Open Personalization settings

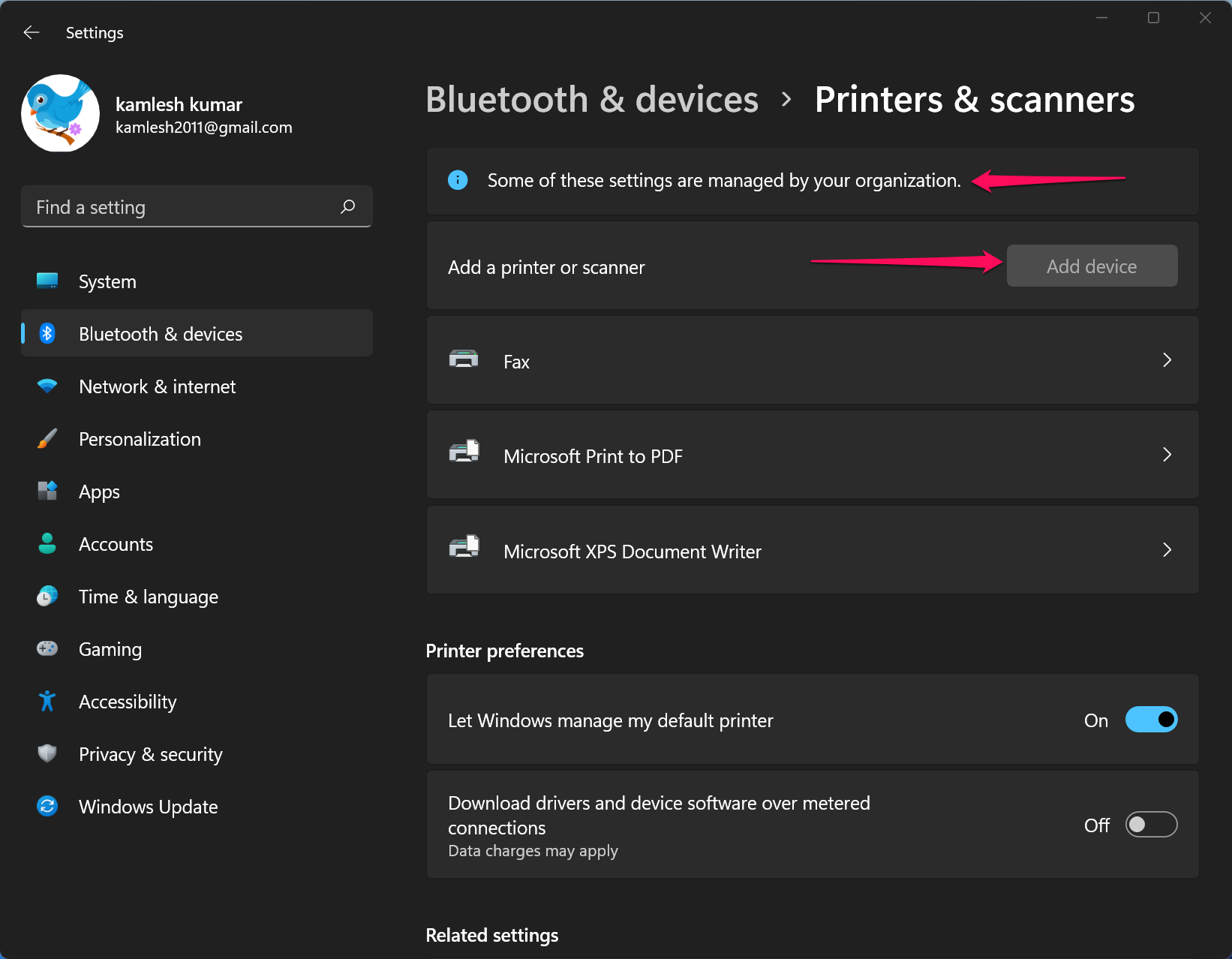(197, 439)
